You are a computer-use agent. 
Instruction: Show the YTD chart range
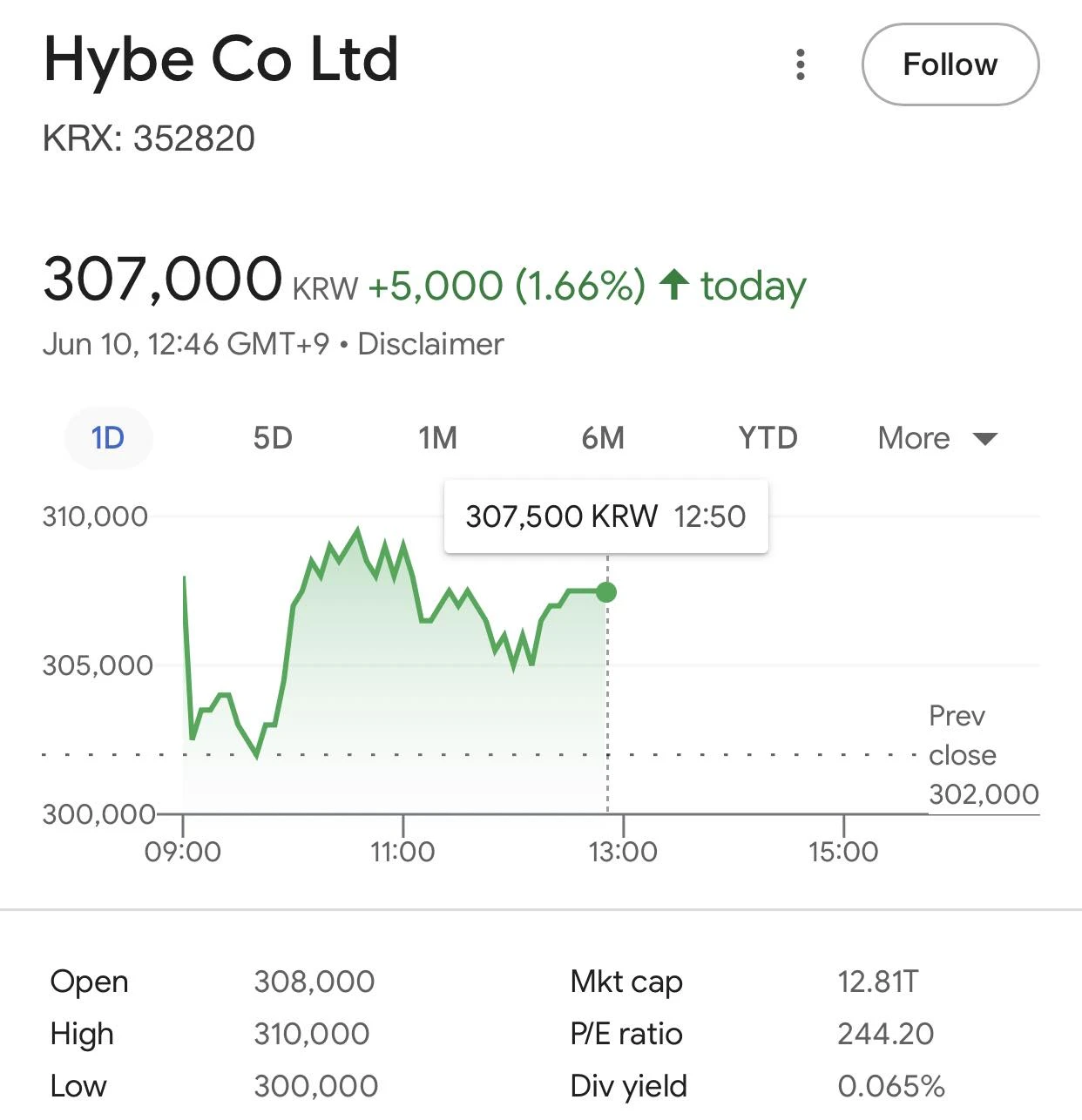click(768, 437)
